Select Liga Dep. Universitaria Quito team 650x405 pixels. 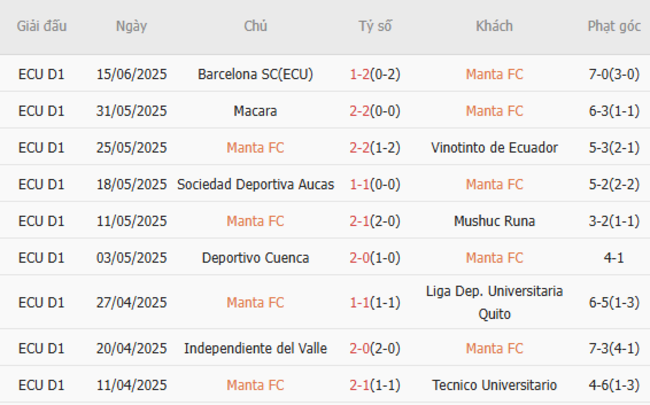pos(494,302)
